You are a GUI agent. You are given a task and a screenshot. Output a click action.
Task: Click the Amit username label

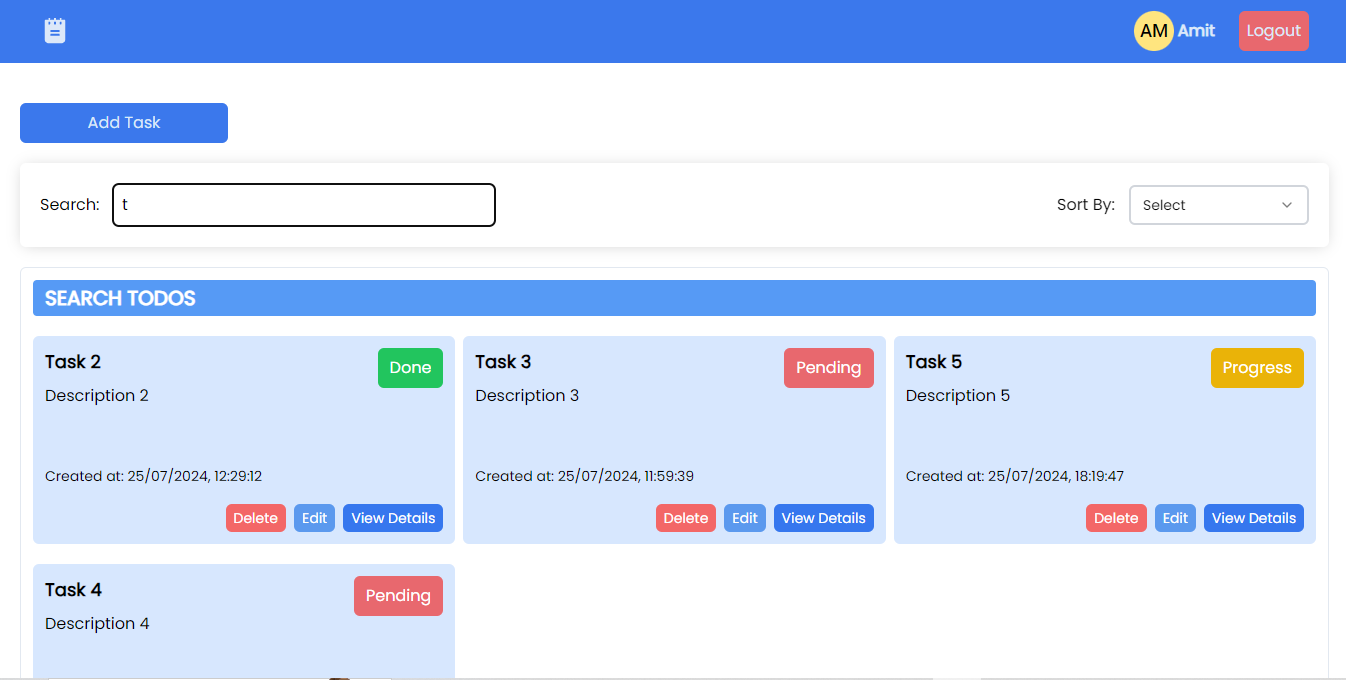(1196, 31)
